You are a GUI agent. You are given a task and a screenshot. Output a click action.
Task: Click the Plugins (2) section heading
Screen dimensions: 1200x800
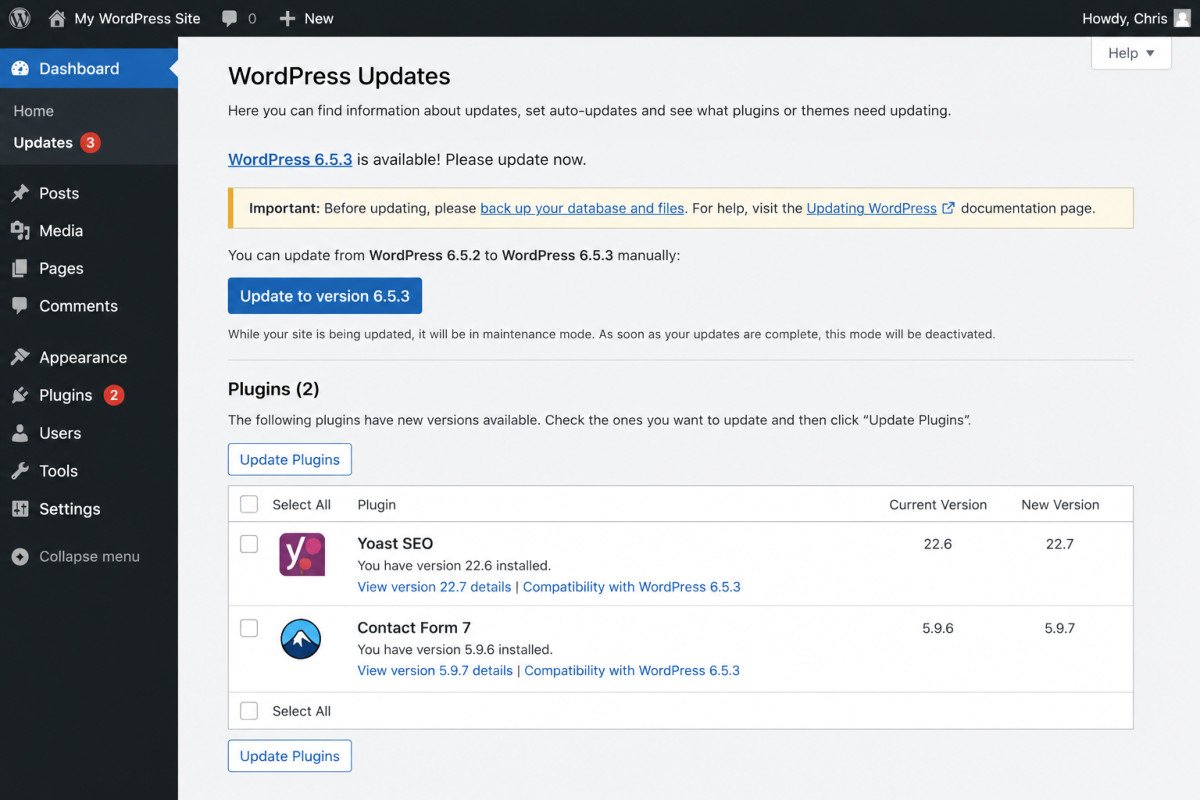[274, 389]
